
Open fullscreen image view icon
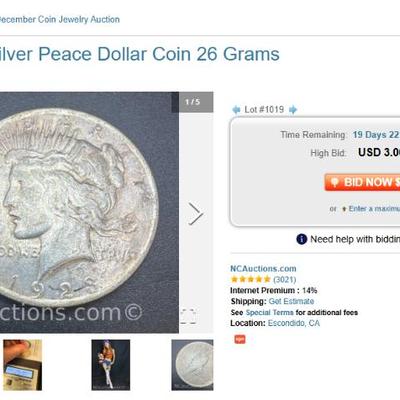click(188, 316)
